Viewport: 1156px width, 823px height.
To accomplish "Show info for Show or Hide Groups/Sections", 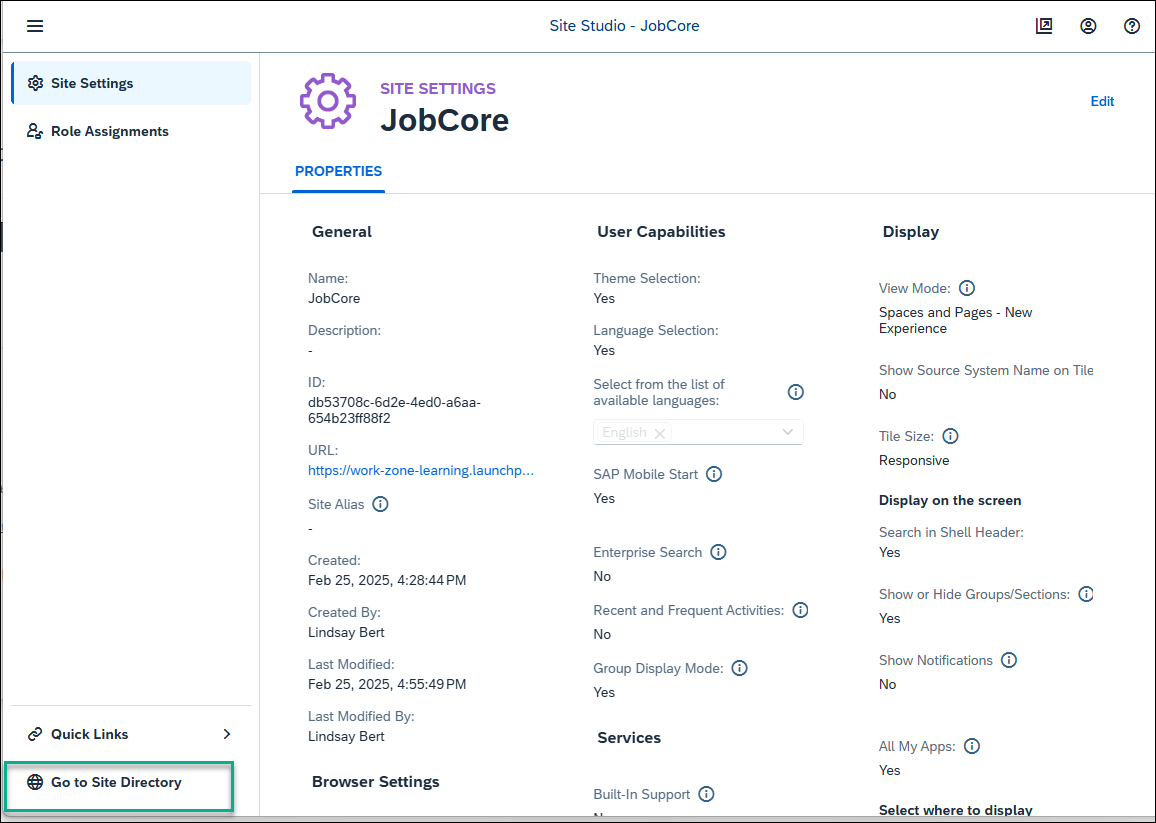I will click(x=1086, y=594).
